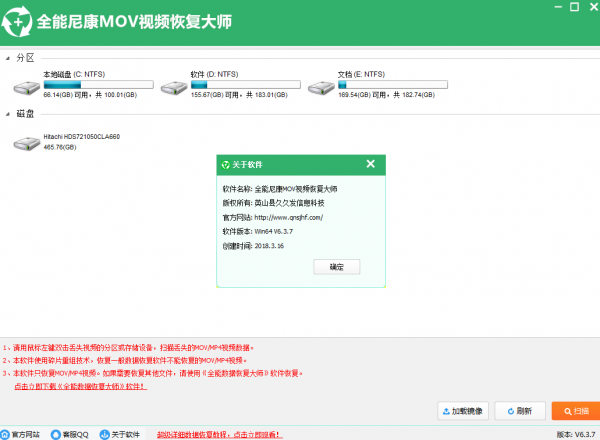Click the detailed recovery tutorial link
This screenshot has height=440, width=600.
219,435
